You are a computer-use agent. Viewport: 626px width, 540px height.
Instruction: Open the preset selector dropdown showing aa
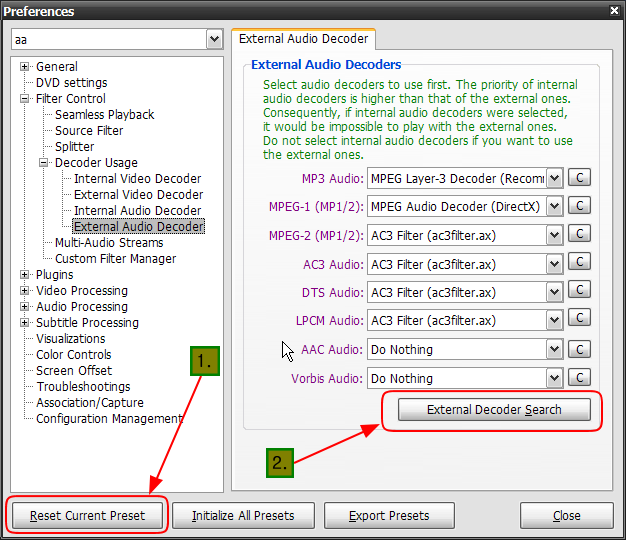point(214,39)
